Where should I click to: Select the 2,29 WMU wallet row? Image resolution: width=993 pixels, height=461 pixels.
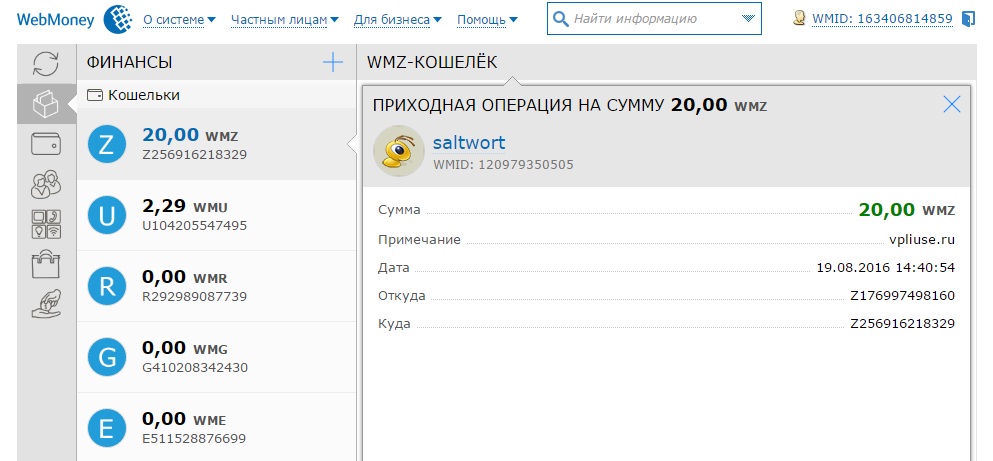(216, 215)
